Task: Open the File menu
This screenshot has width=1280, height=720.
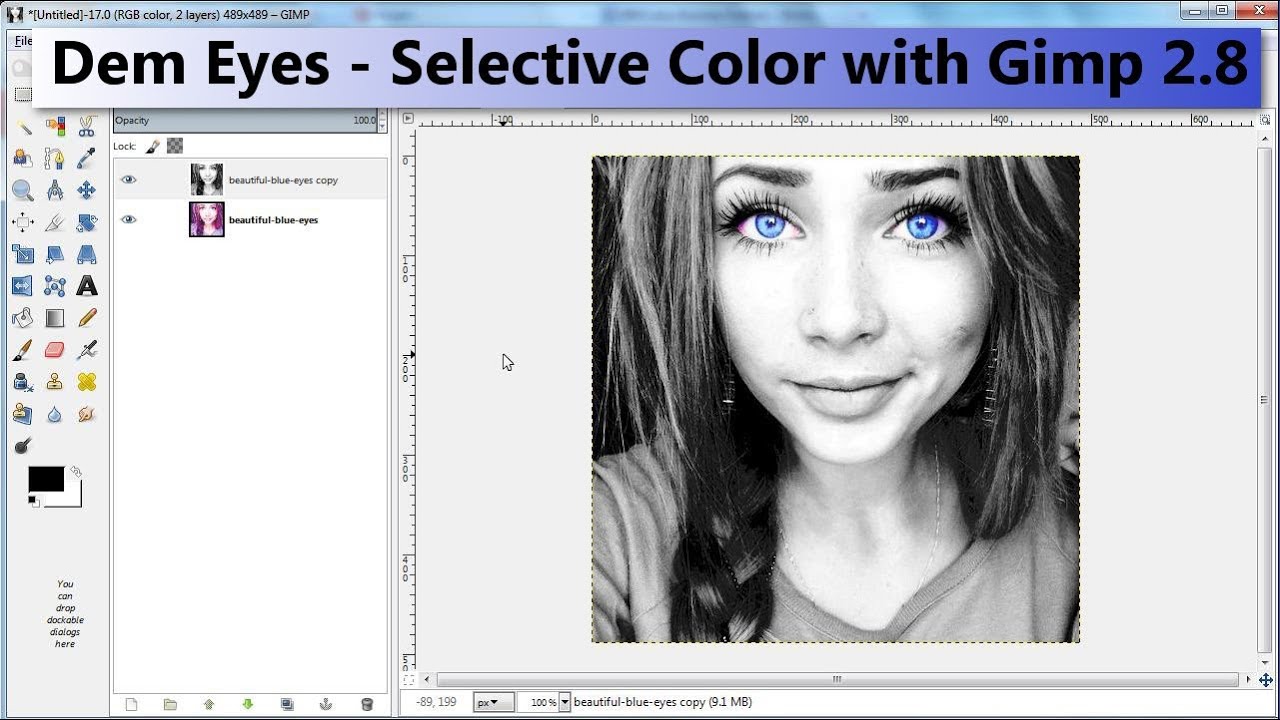Action: (22, 41)
